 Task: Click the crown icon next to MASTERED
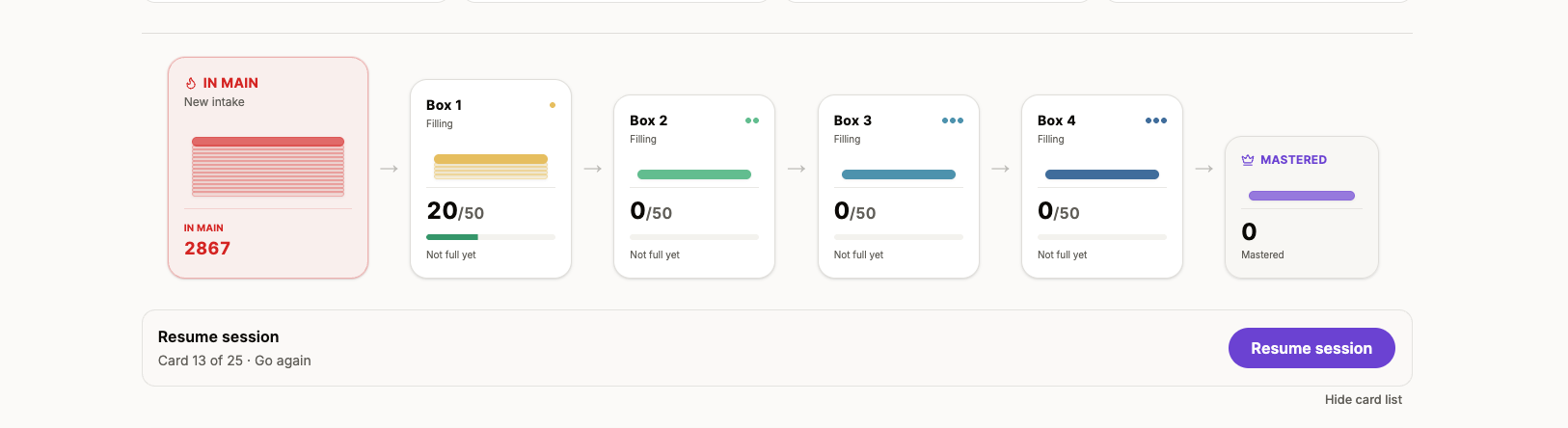(1248, 160)
